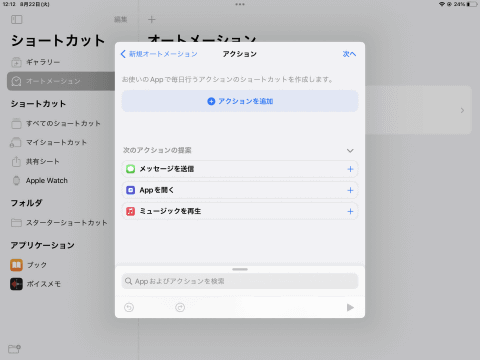This screenshot has width=480, height=360.
Task: Open the Voice Memos (ボイスメモ) shortcuts
Action: point(35,284)
